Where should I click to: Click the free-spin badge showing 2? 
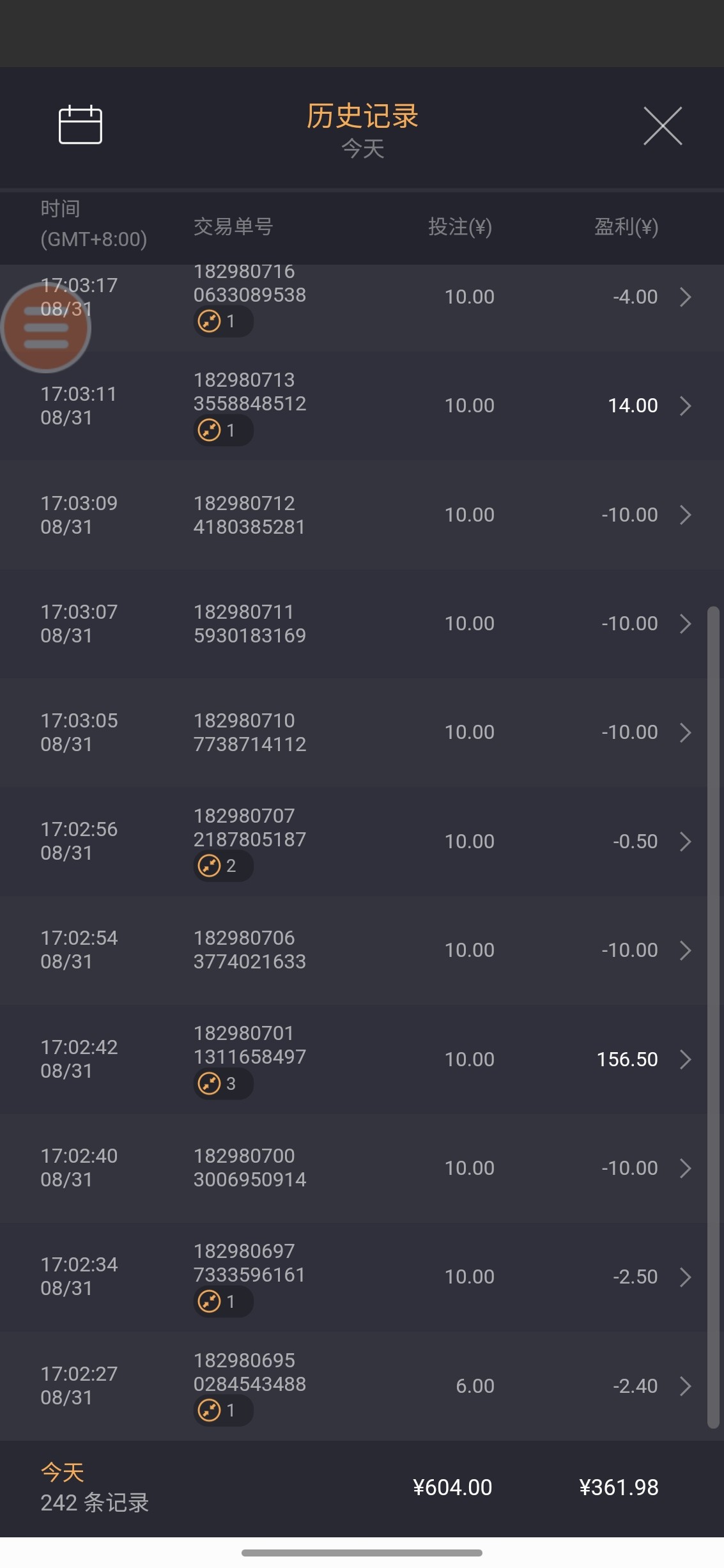(222, 866)
